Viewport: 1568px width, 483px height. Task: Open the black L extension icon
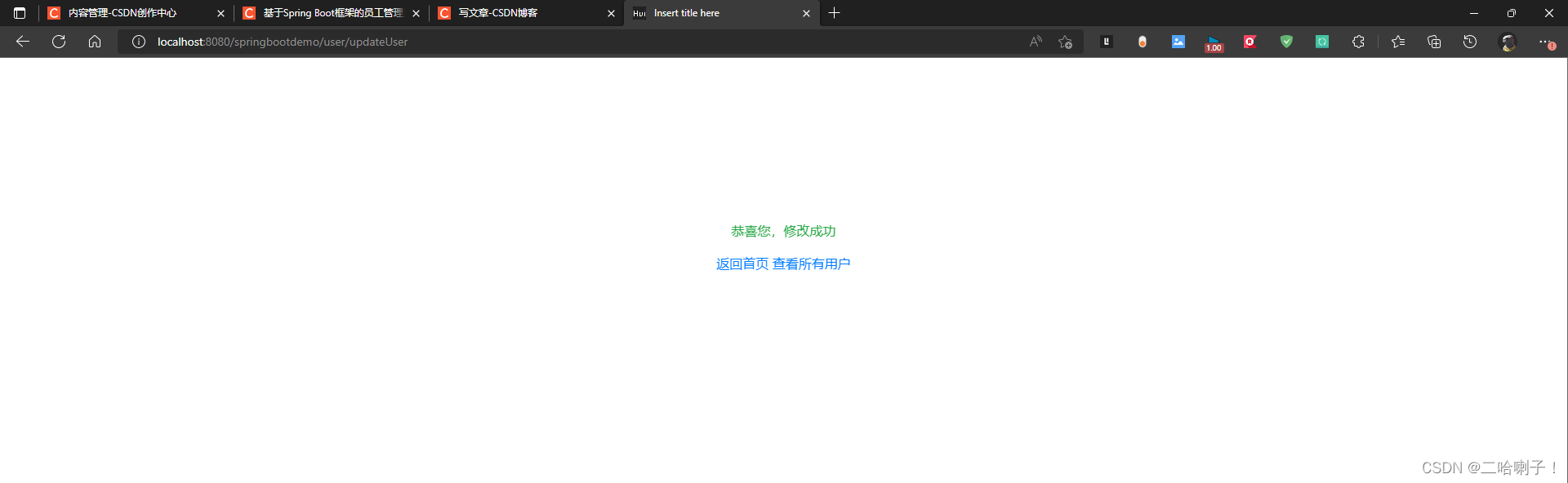click(1107, 42)
